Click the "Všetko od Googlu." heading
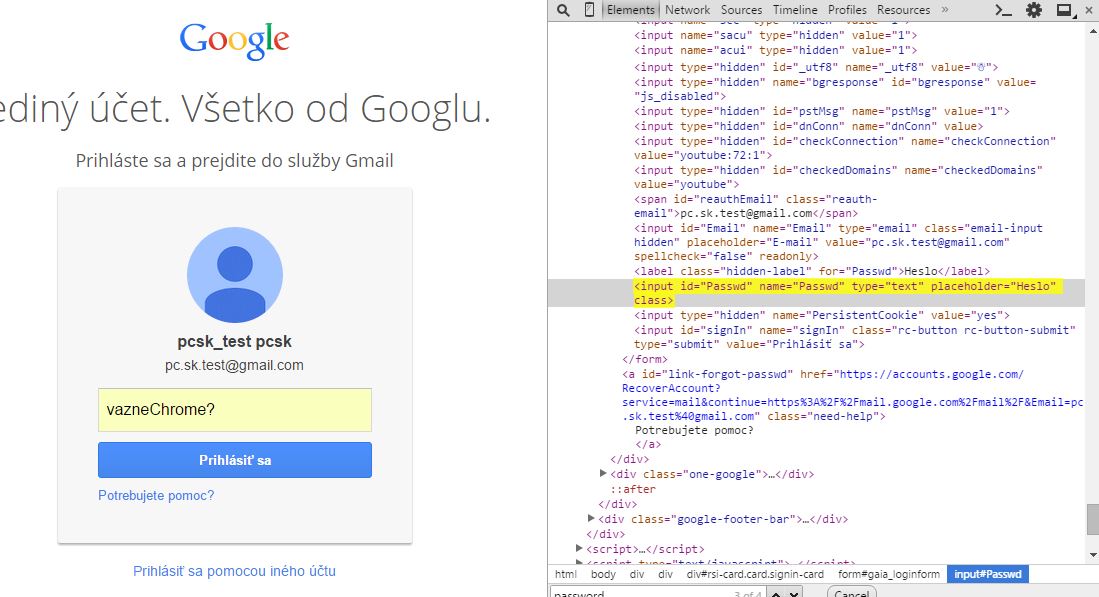The image size is (1099, 597). [336, 109]
